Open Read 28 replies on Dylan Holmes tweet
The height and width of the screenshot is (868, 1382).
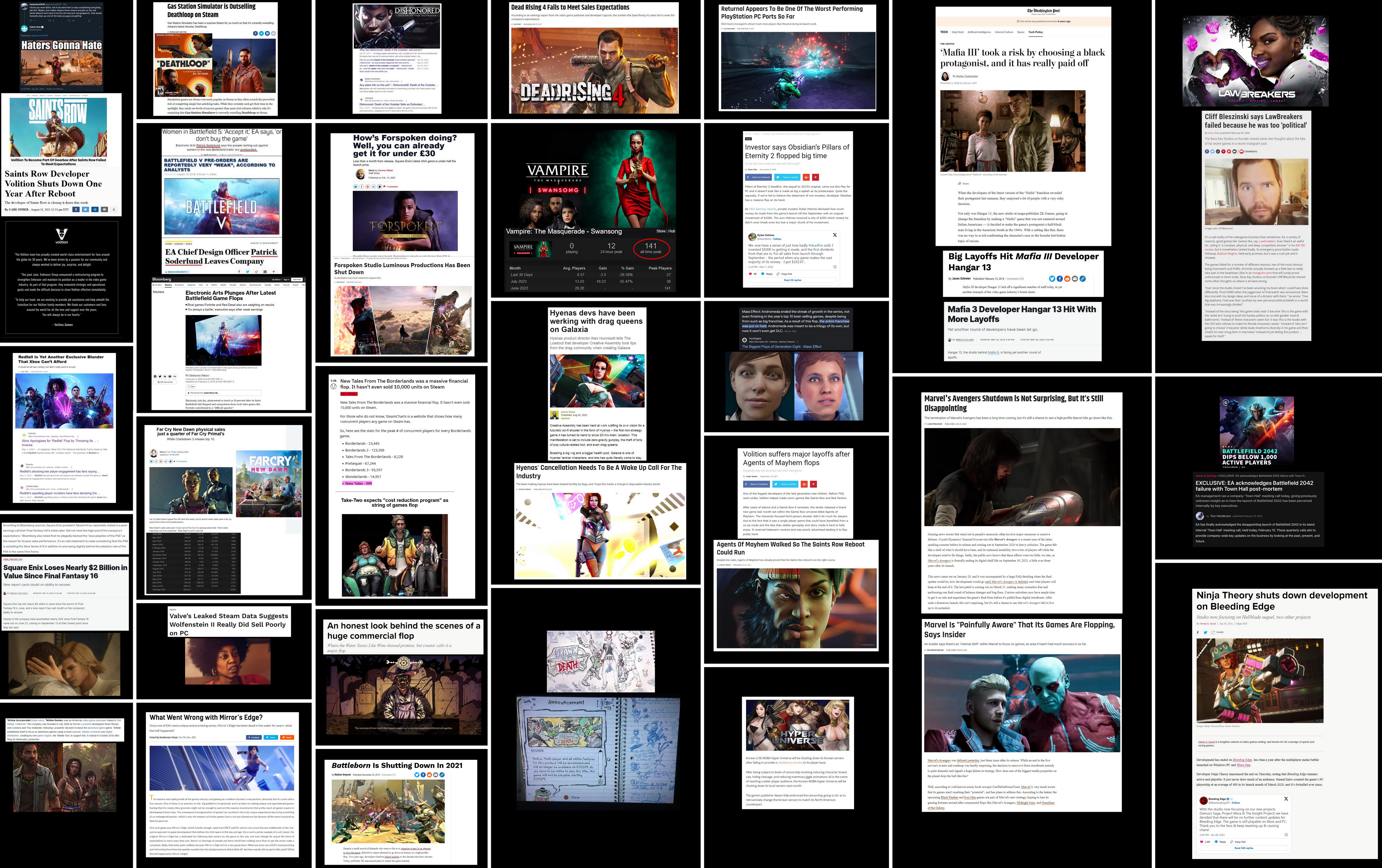pyautogui.click(x=793, y=280)
